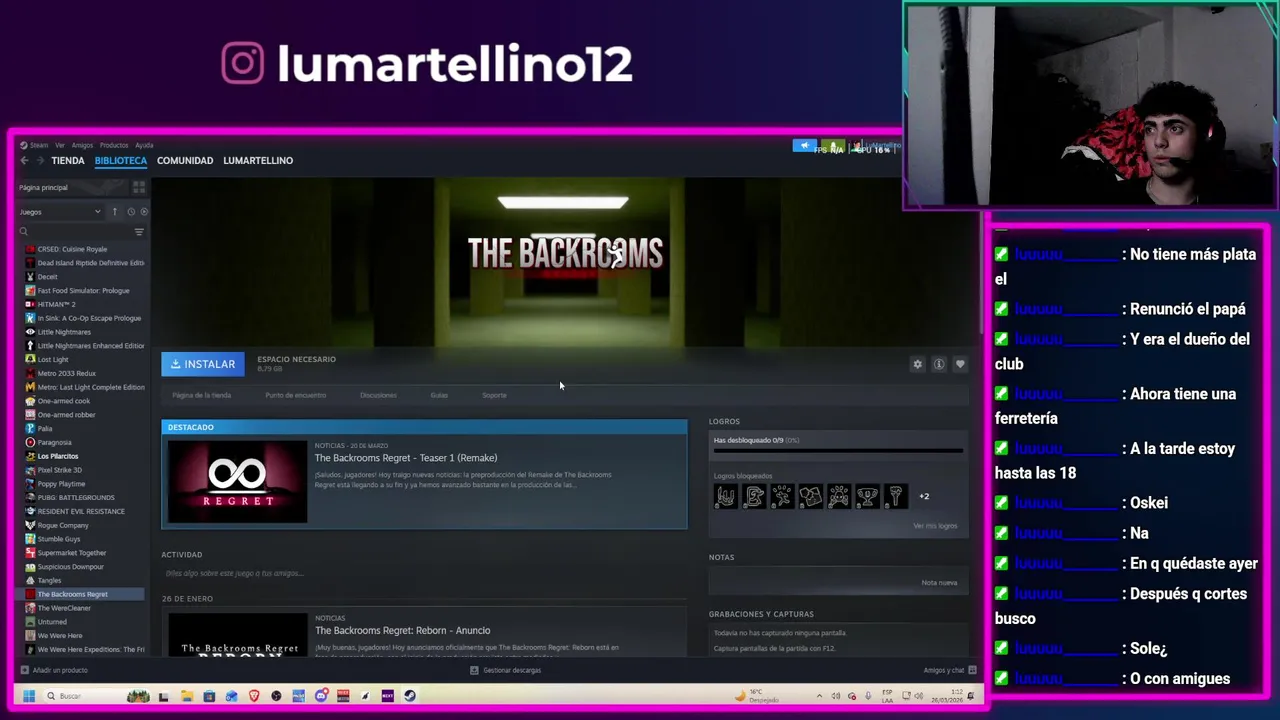
Task: Sort library with the up-arrow icon
Action: click(x=114, y=212)
